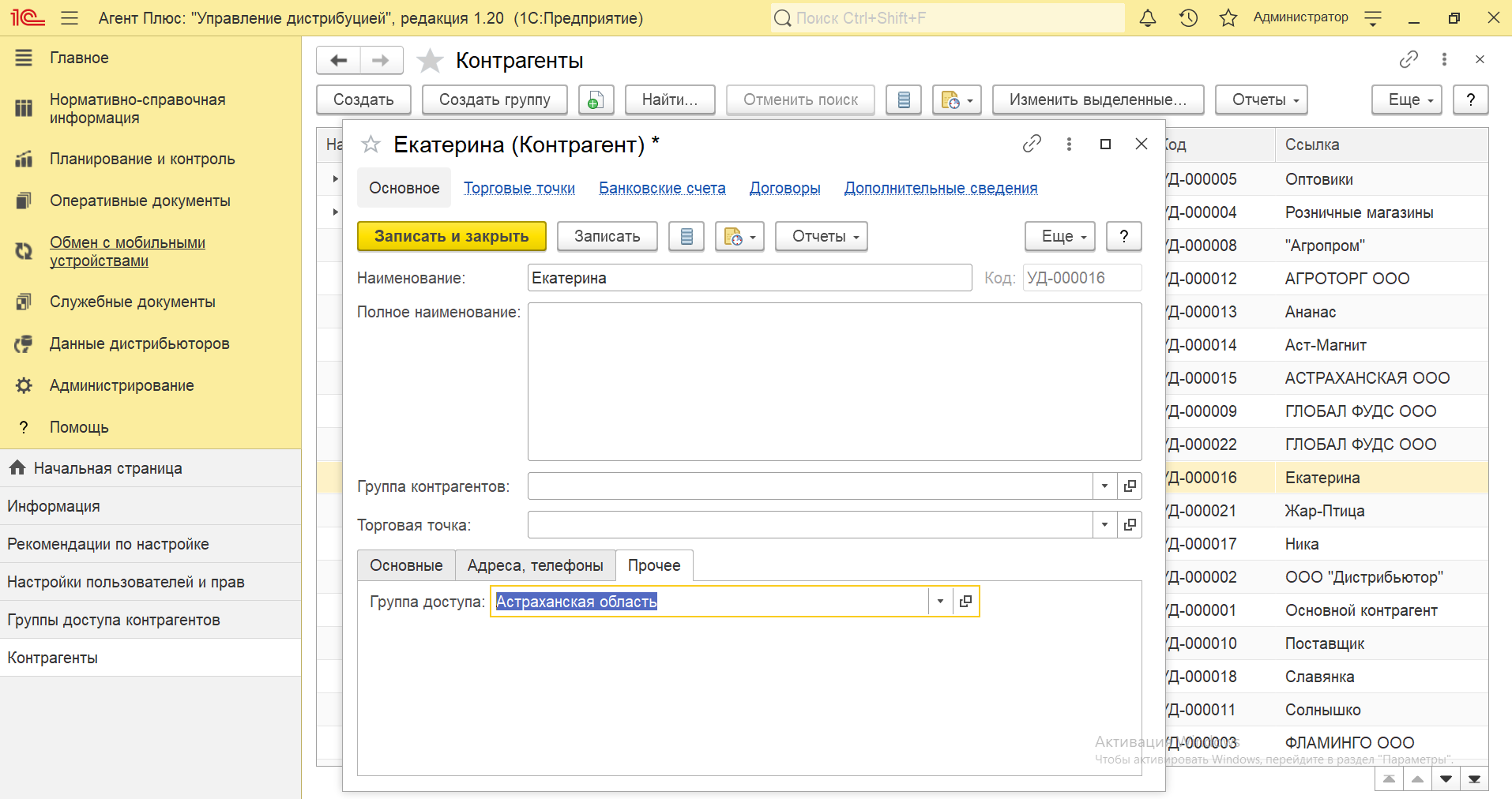This screenshot has height=799, width=1512.
Task: Click the Наименование input field
Action: pyautogui.click(x=749, y=278)
